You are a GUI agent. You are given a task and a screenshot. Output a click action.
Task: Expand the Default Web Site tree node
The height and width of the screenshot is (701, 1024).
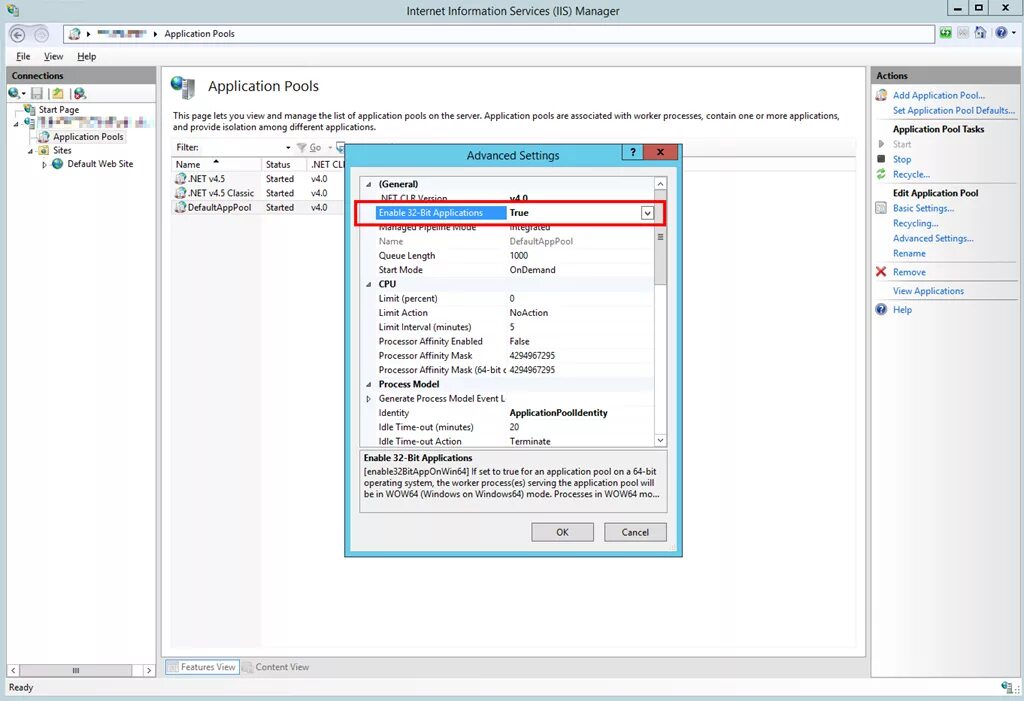point(44,165)
